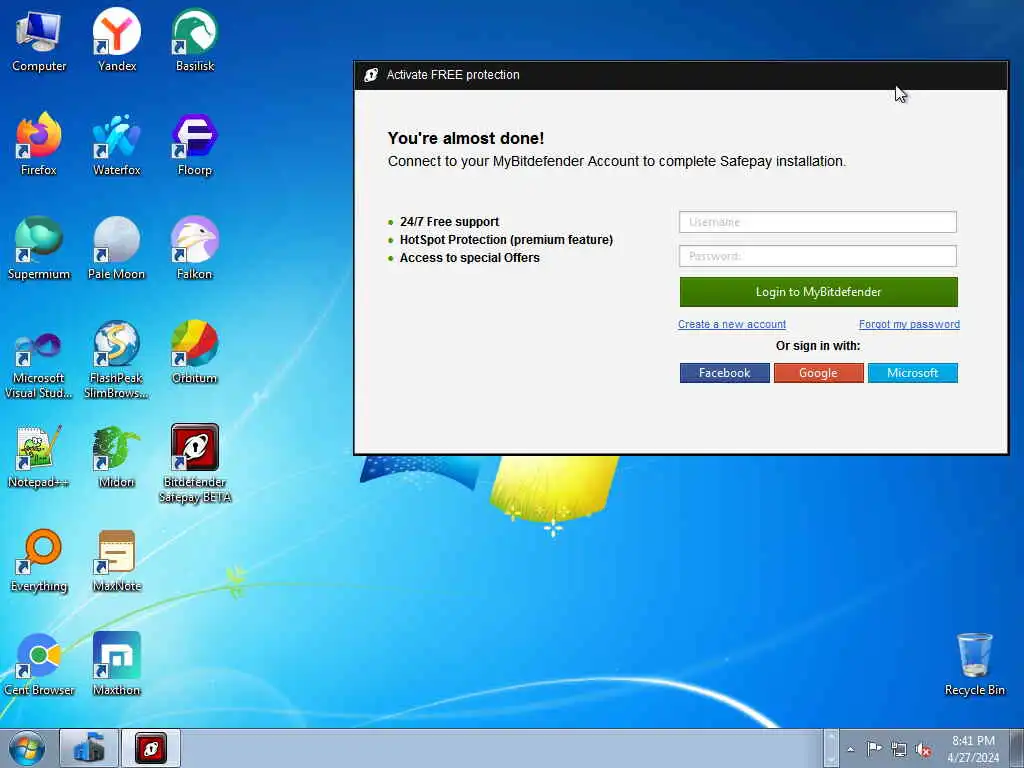Open the Create a new account link
This screenshot has height=768, width=1024.
(x=731, y=325)
